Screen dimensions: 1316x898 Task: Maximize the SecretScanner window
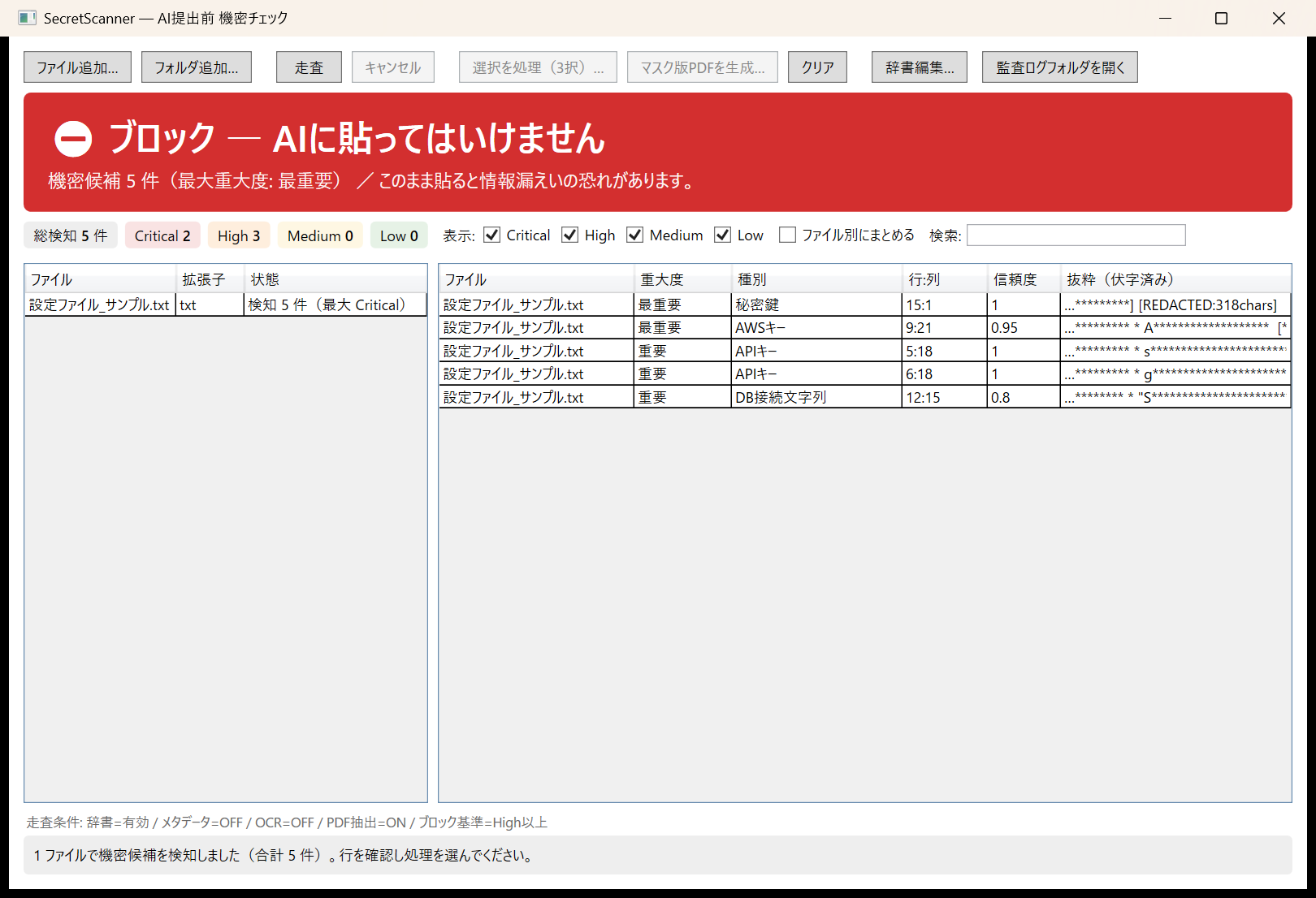(1221, 18)
